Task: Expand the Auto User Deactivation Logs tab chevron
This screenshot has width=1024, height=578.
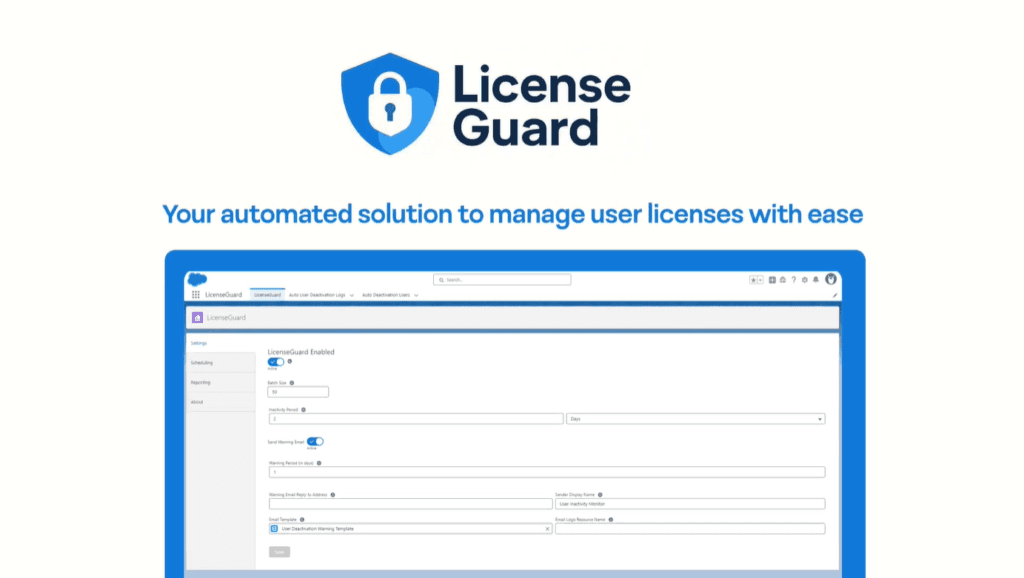Action: (x=352, y=295)
